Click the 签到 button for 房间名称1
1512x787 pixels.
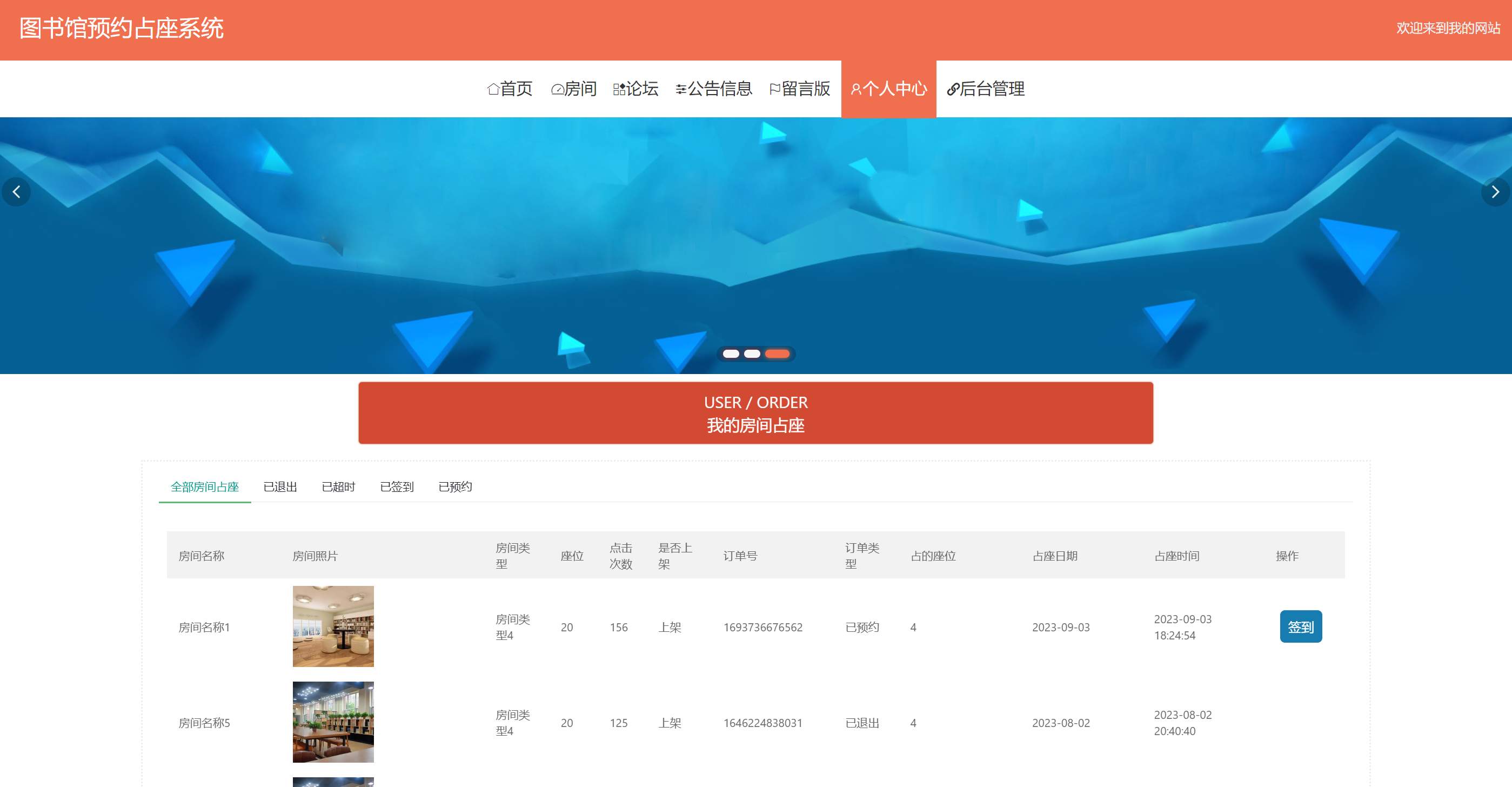[1301, 626]
